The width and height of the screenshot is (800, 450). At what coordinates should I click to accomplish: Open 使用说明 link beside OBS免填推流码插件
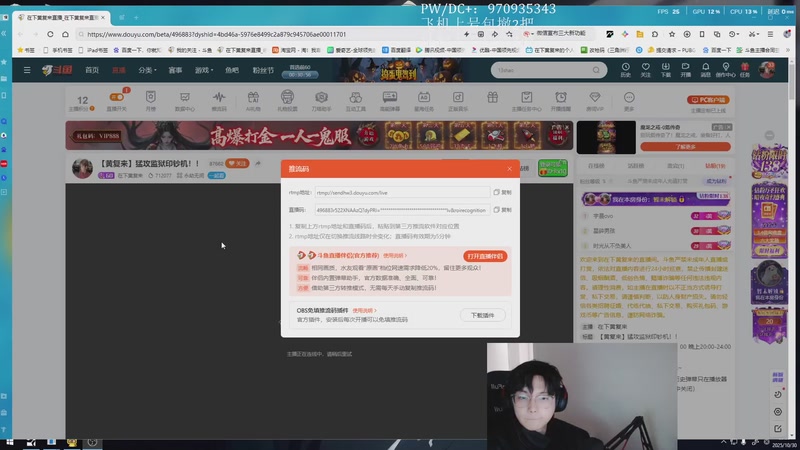click(x=364, y=310)
